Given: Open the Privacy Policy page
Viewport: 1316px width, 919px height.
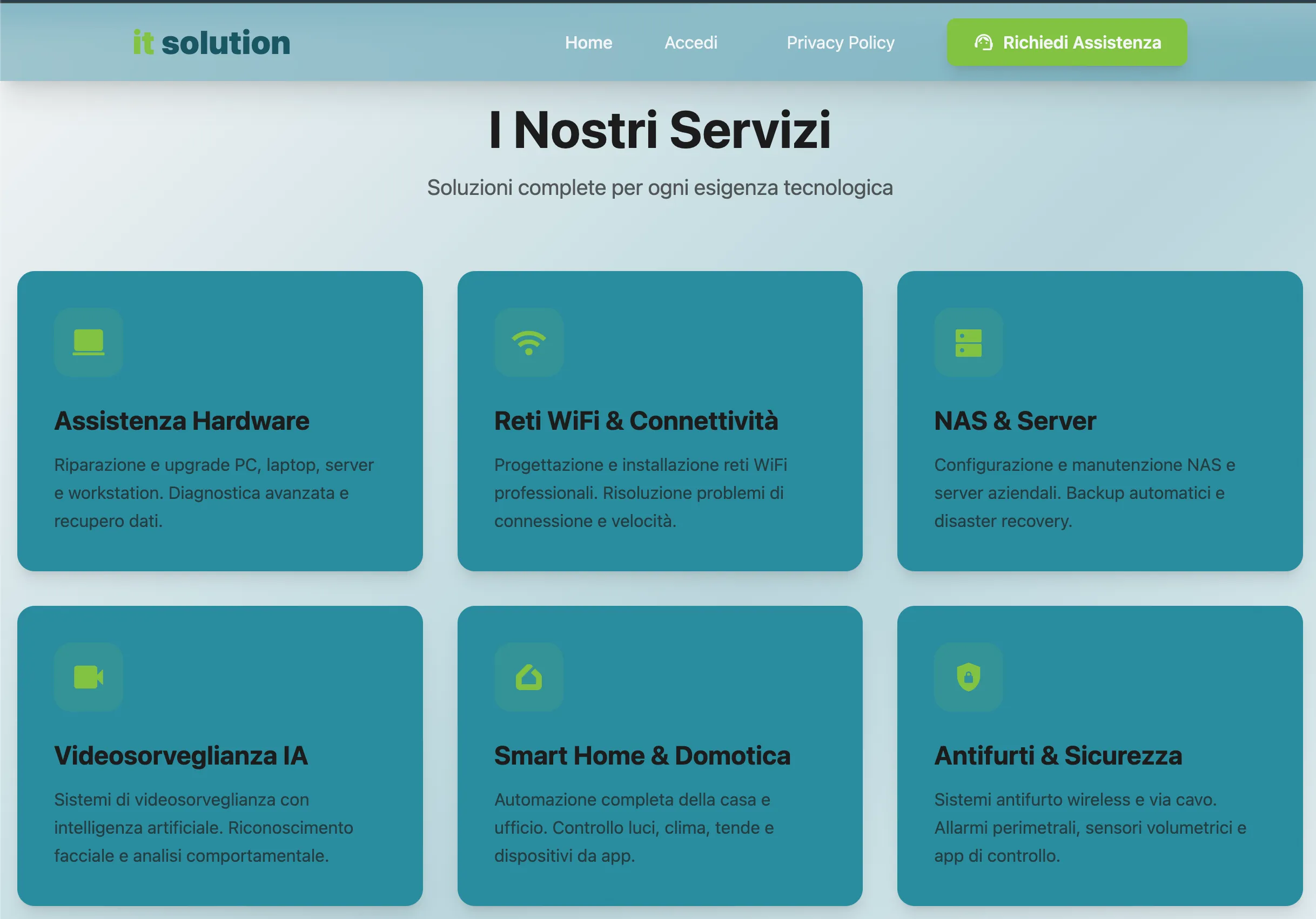Looking at the screenshot, I should pyautogui.click(x=840, y=43).
